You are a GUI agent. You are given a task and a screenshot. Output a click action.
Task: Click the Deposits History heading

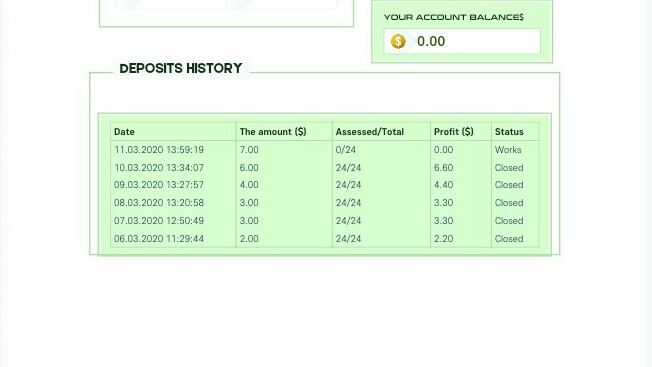180,68
